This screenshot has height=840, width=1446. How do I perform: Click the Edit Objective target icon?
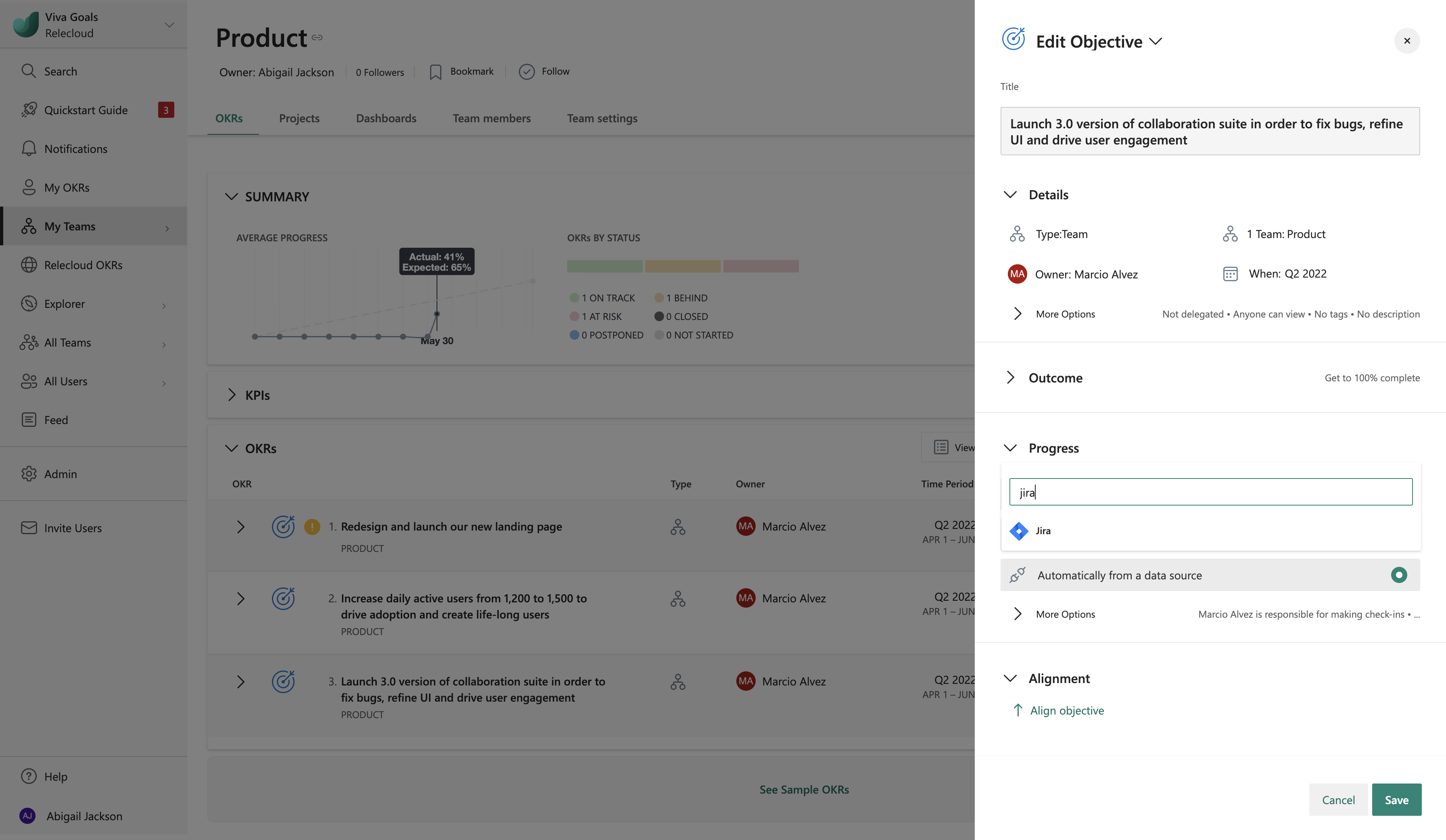tap(1013, 40)
